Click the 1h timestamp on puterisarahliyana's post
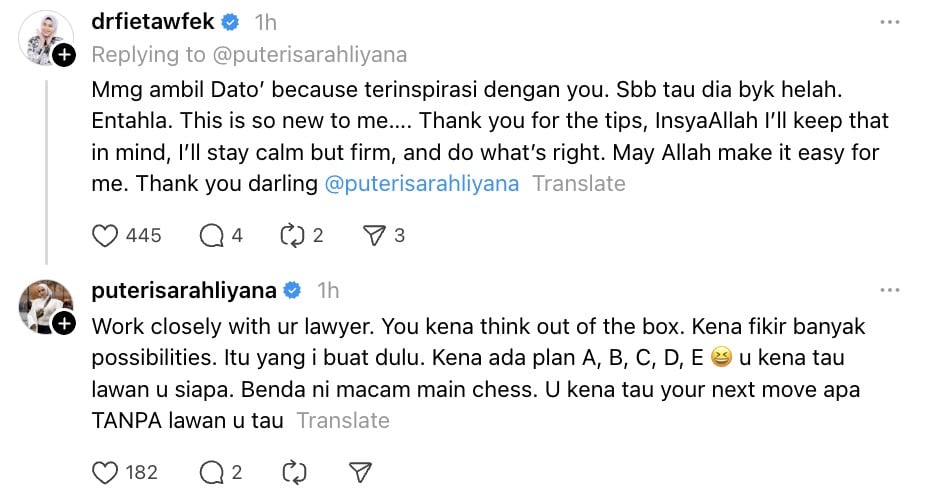The width and height of the screenshot is (932, 498). tap(328, 290)
